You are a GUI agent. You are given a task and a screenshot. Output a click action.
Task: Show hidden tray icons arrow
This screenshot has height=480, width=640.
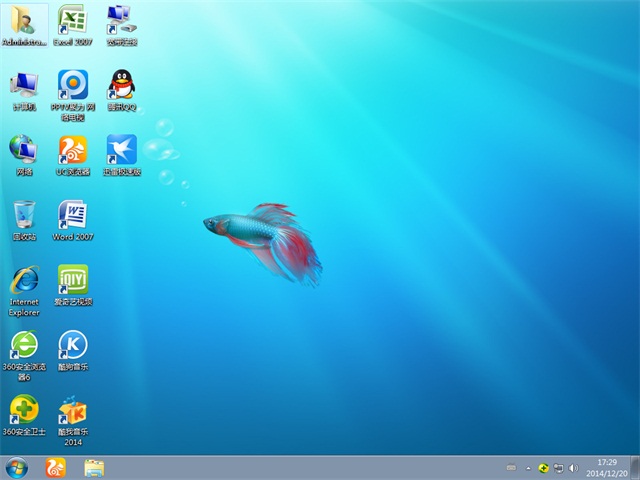tap(528, 468)
